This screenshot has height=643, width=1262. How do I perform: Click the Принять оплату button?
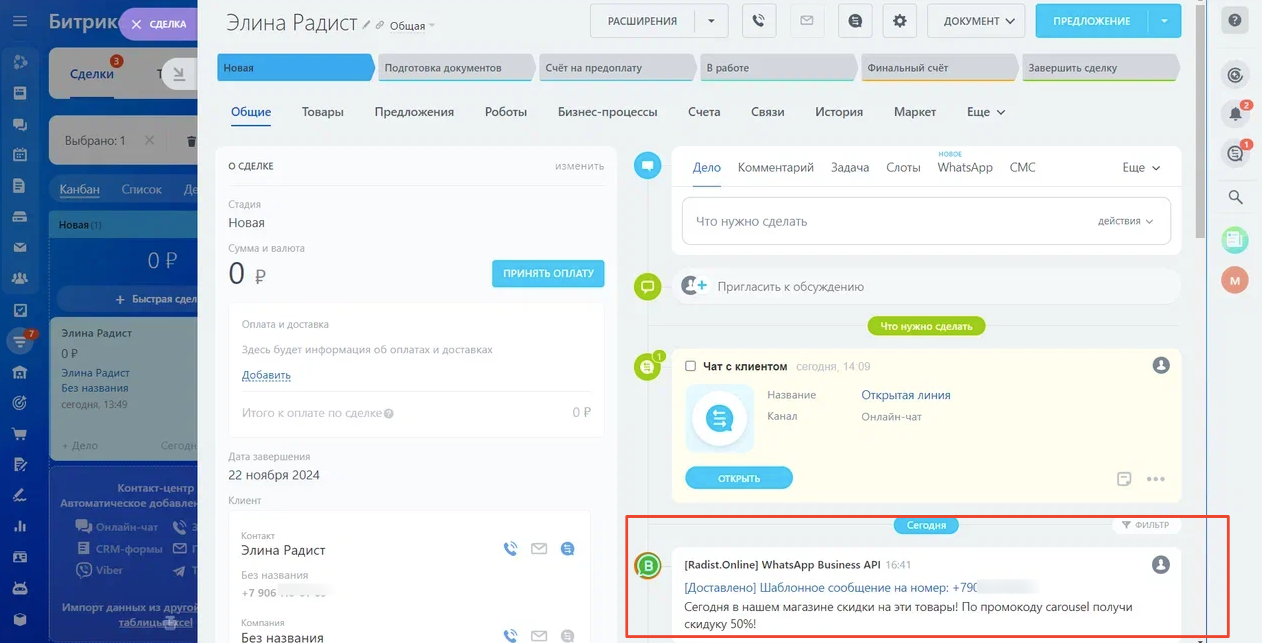click(548, 273)
